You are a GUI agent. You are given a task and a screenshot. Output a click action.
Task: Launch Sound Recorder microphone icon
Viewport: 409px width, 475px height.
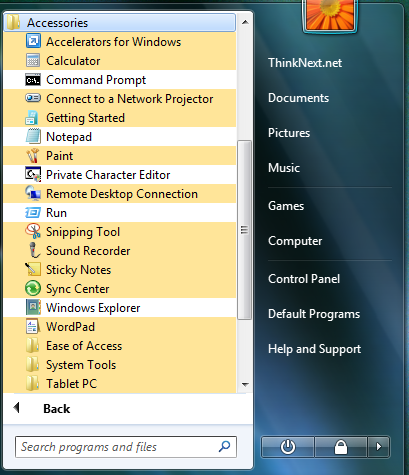33,250
